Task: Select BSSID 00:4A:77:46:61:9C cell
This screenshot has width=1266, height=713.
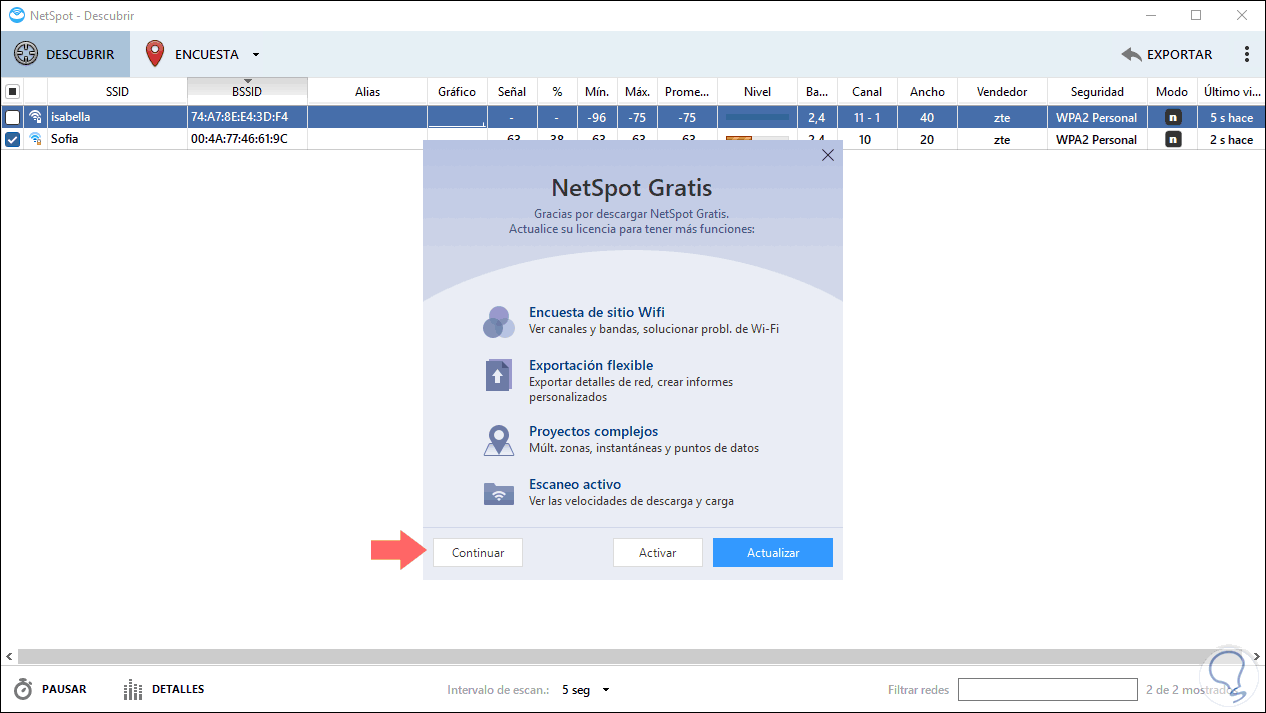Action: (247, 140)
